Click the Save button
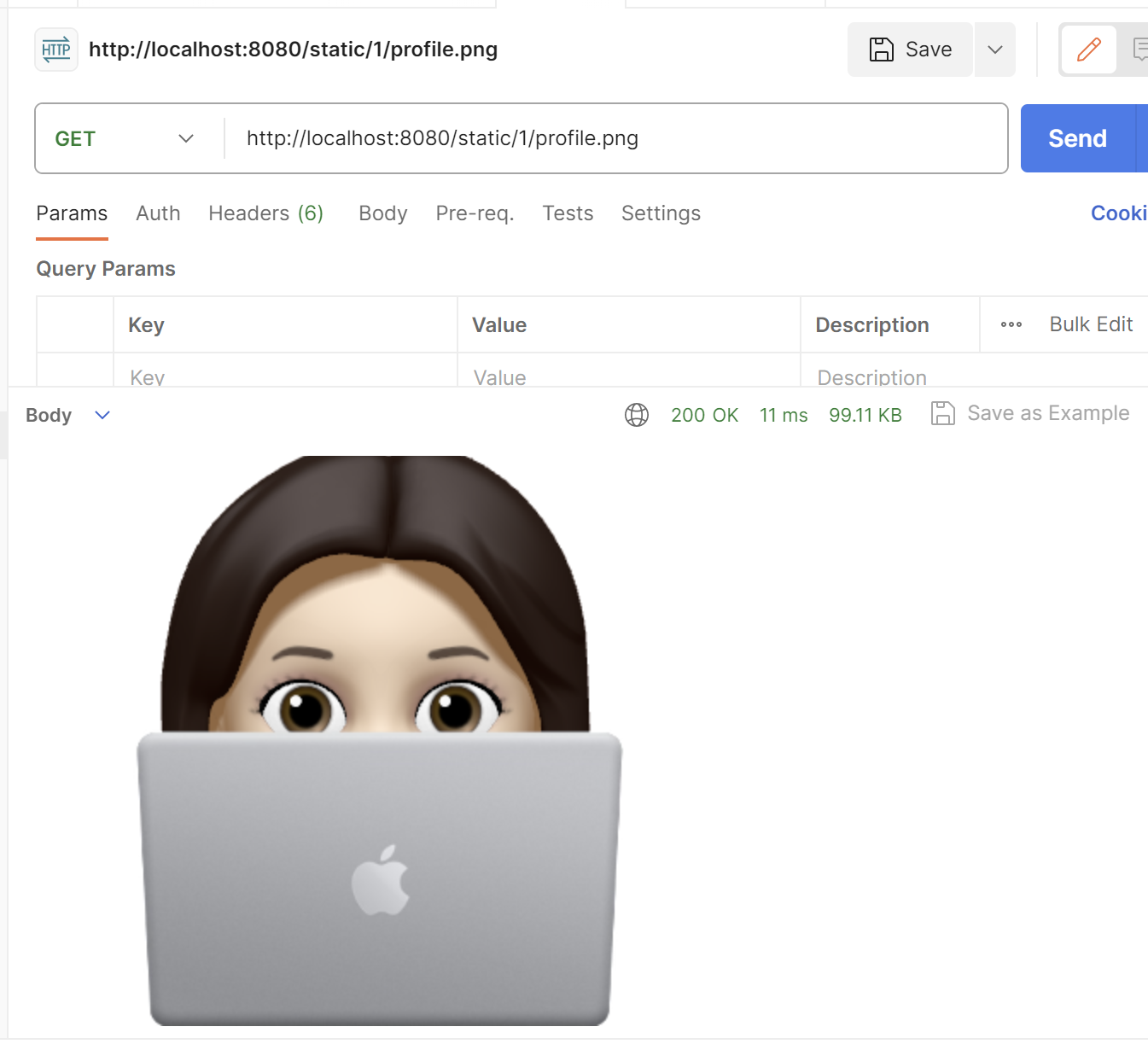The height and width of the screenshot is (1050, 1148). point(910,50)
